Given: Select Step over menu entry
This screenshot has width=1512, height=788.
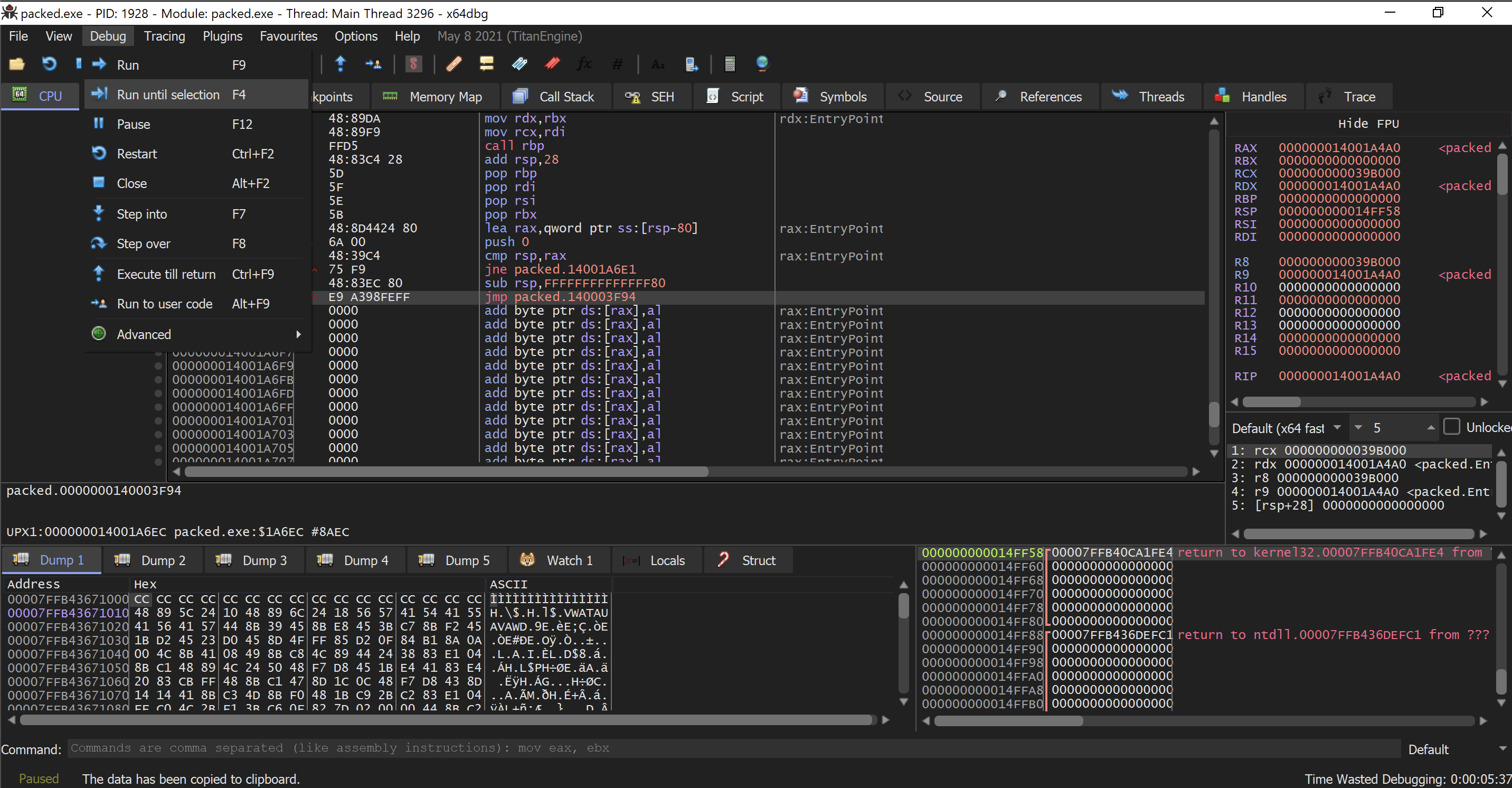Looking at the screenshot, I should [x=196, y=243].
